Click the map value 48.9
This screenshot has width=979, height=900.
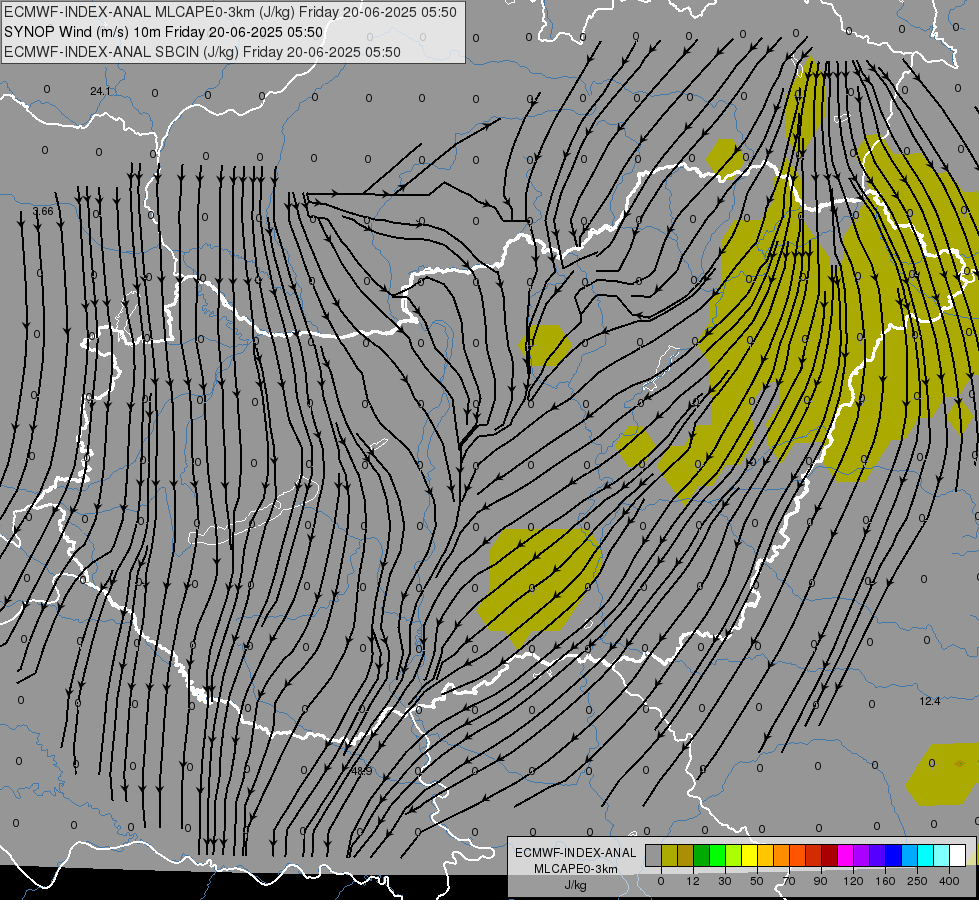[362, 771]
